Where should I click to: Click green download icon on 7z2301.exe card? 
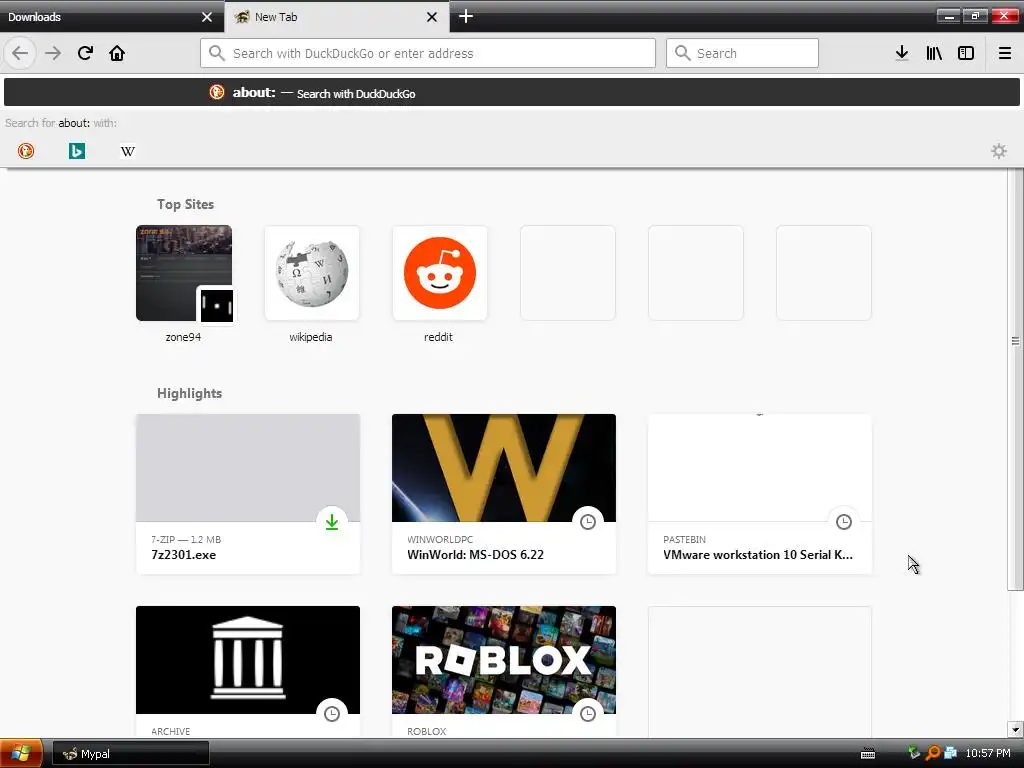click(x=332, y=522)
